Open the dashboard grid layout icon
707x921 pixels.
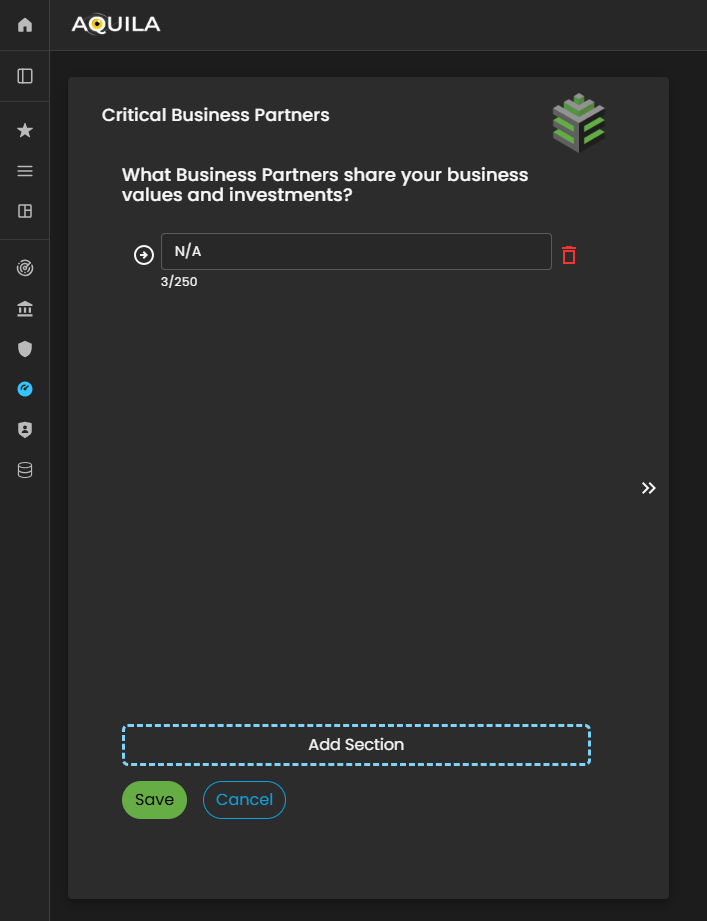coord(25,211)
